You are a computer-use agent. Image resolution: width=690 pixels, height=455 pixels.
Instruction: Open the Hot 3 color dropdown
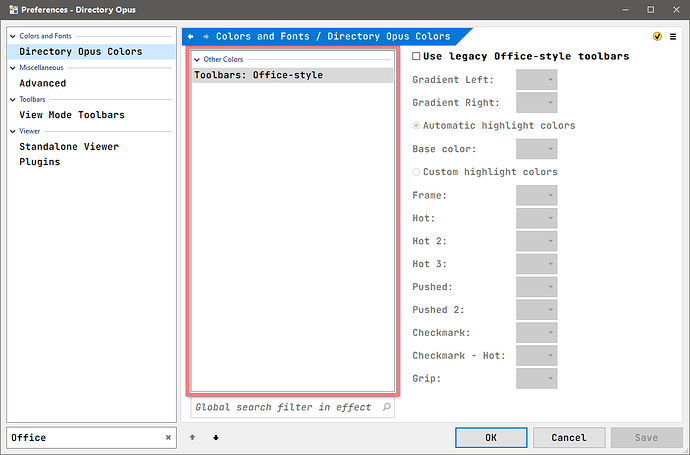pyautogui.click(x=536, y=264)
